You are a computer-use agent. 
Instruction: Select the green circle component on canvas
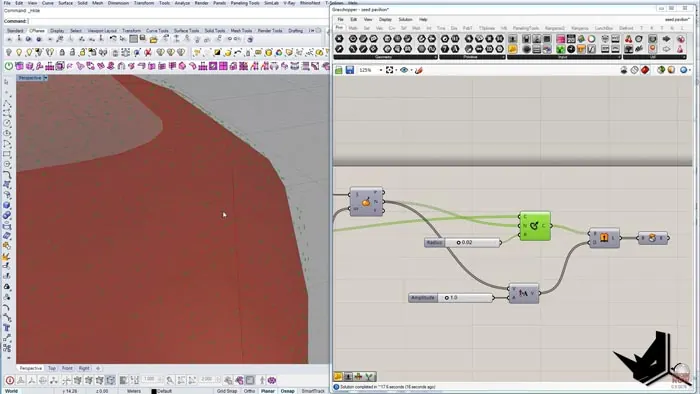point(535,226)
